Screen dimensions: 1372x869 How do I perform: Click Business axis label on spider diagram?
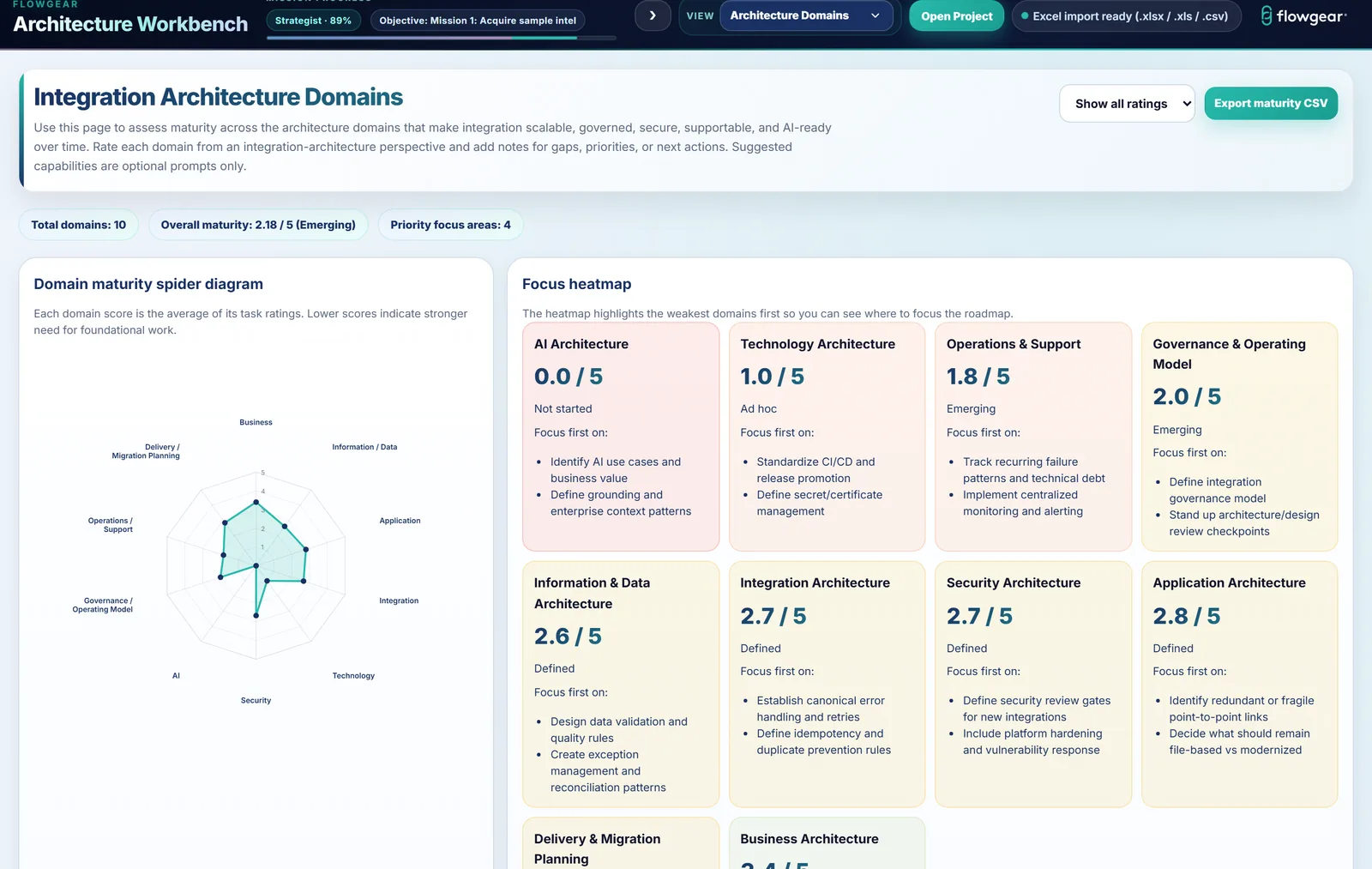click(256, 422)
